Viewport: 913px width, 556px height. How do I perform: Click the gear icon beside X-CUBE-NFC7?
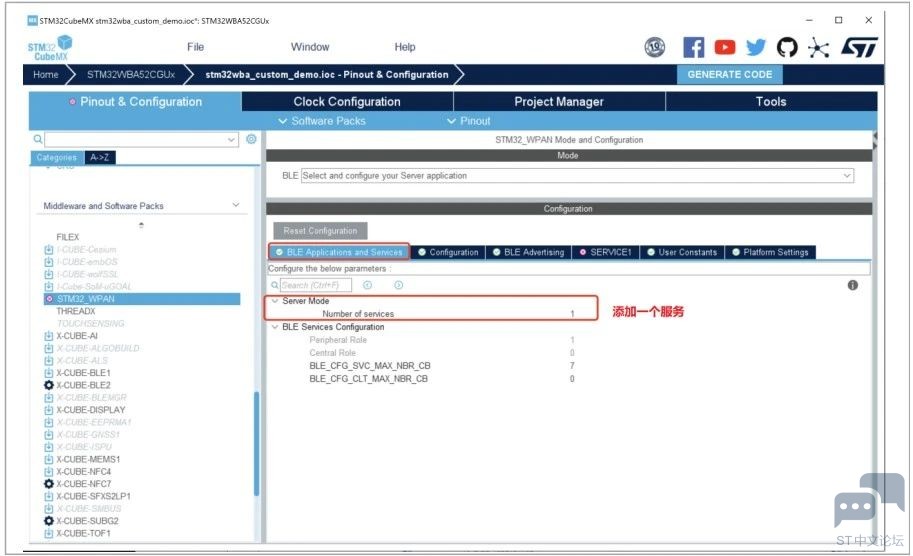click(49, 484)
